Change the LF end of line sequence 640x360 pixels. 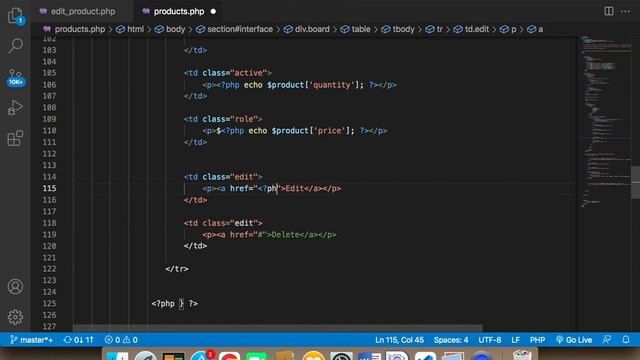tap(516, 340)
